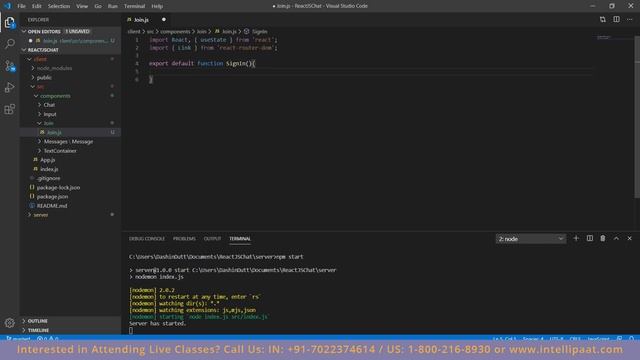Open the Manage gear menu
The height and width of the screenshot is (360, 640).
pyautogui.click(x=10, y=323)
